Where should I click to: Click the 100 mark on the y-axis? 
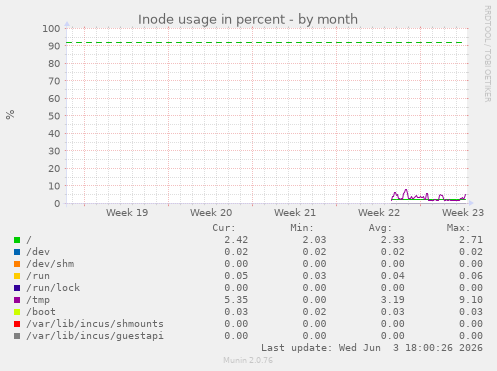[x=51, y=29]
